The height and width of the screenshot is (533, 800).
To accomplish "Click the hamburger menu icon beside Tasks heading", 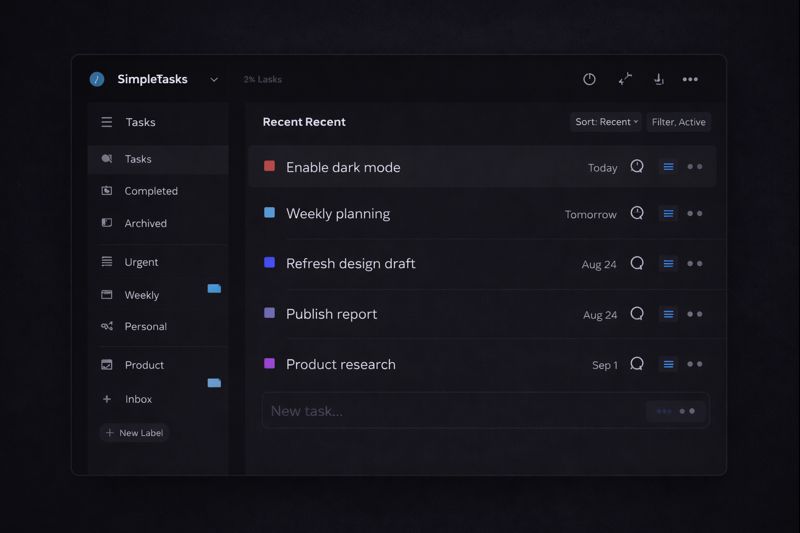I will (107, 122).
